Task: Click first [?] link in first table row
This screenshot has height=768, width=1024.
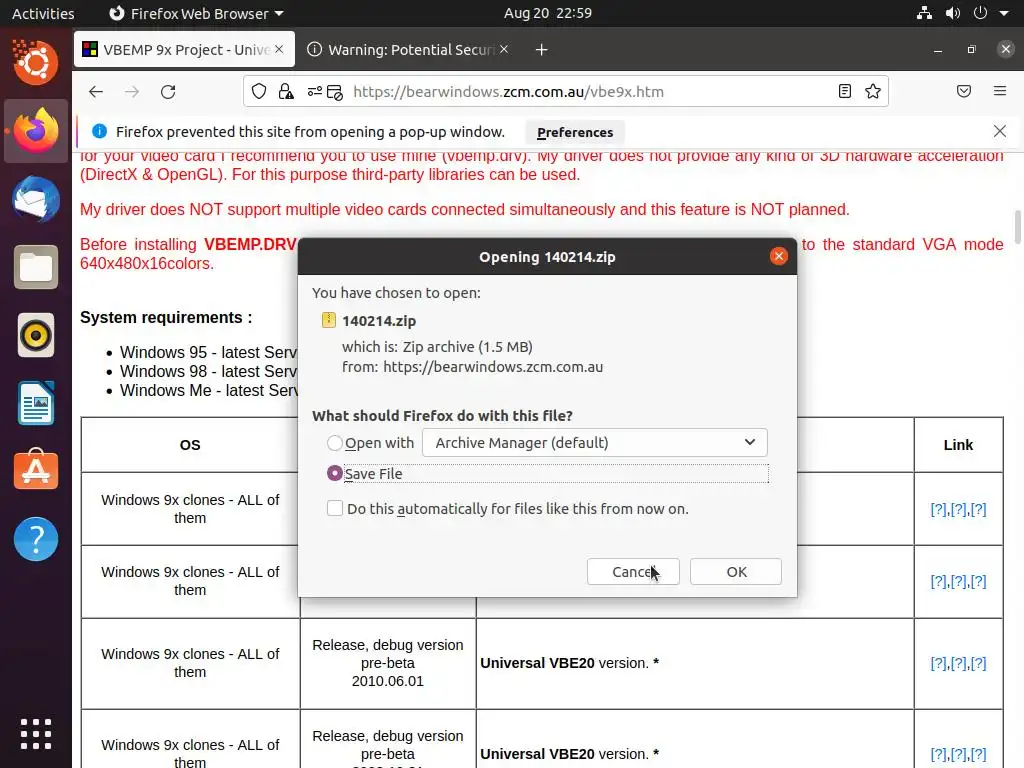Action: pyautogui.click(x=938, y=509)
